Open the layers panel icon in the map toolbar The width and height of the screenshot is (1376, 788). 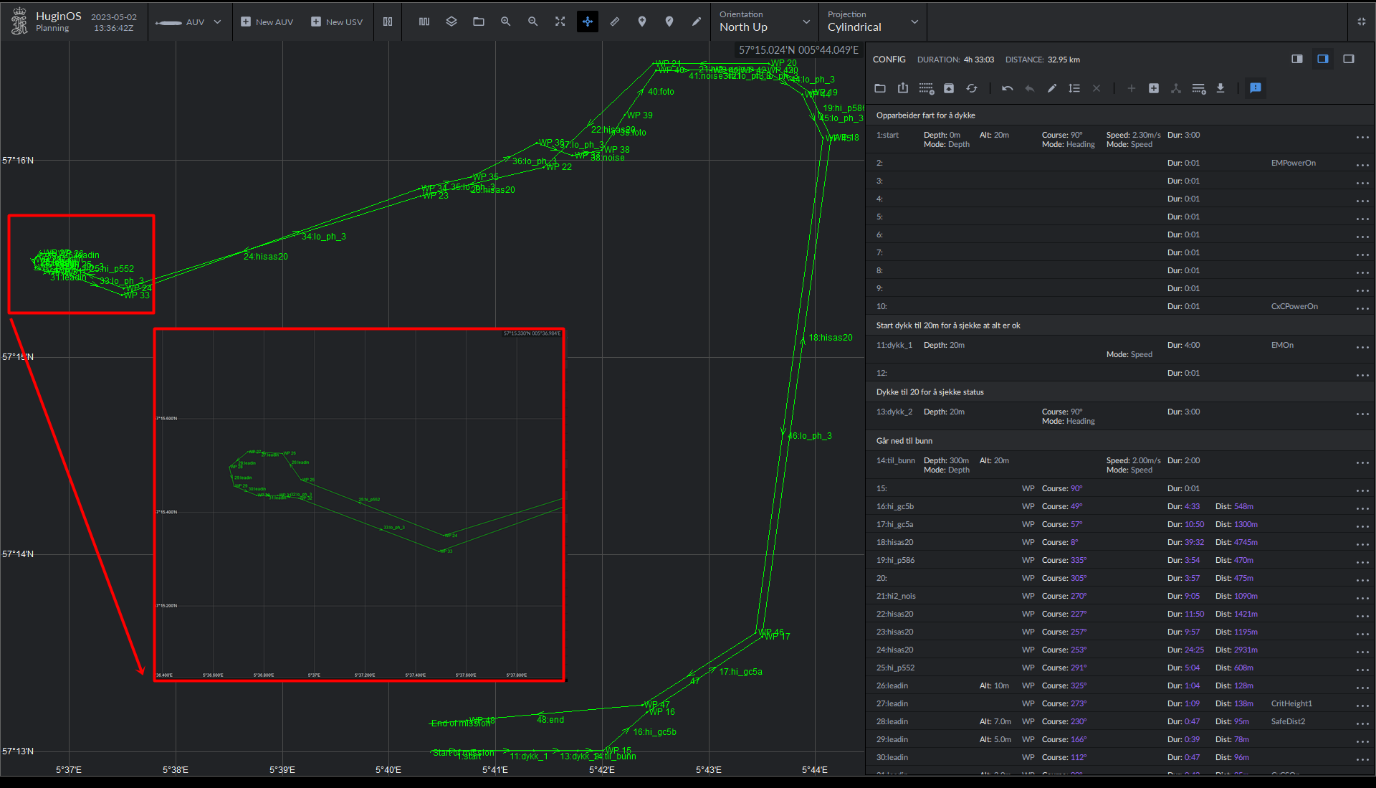pyautogui.click(x=451, y=21)
